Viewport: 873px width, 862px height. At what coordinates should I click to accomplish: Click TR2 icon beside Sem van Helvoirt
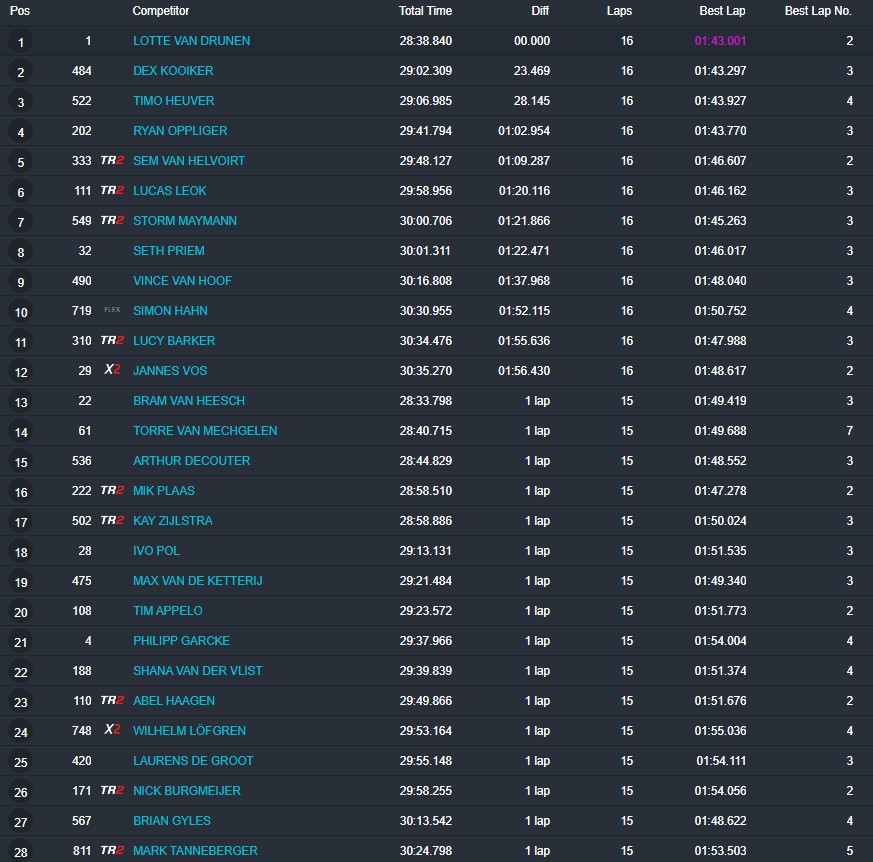click(x=112, y=161)
